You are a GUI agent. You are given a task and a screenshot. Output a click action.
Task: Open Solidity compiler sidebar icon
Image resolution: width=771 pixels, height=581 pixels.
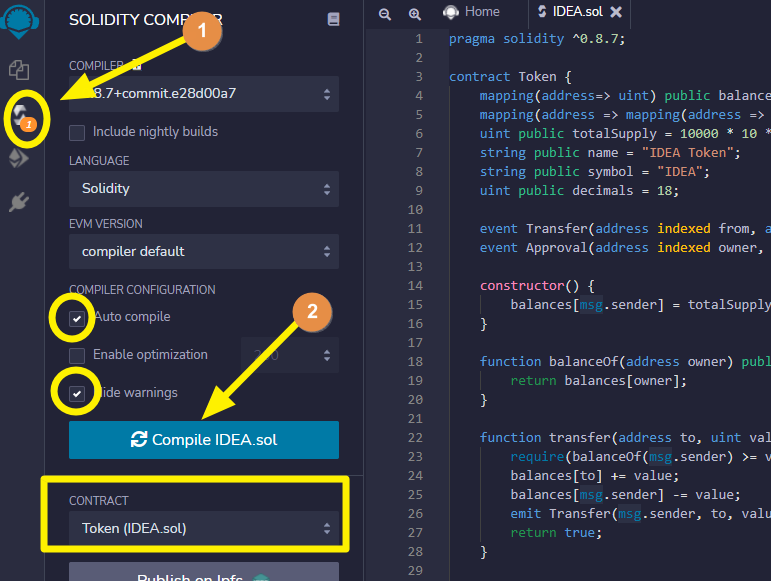click(23, 118)
